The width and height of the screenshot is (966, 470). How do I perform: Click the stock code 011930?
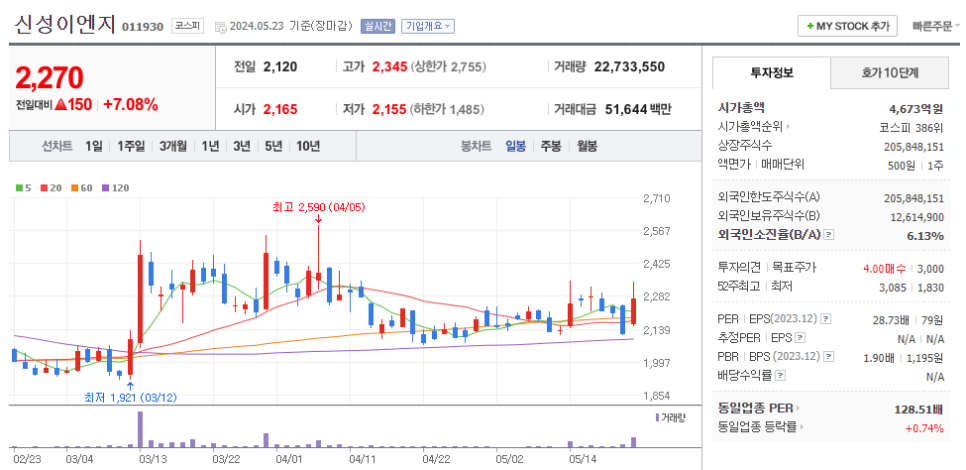pos(143,27)
